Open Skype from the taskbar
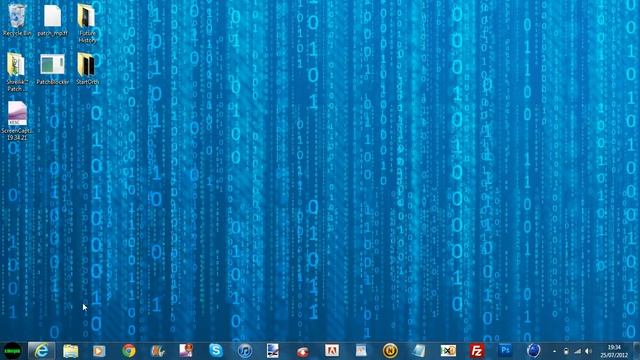The height and width of the screenshot is (360, 640). coord(216,351)
